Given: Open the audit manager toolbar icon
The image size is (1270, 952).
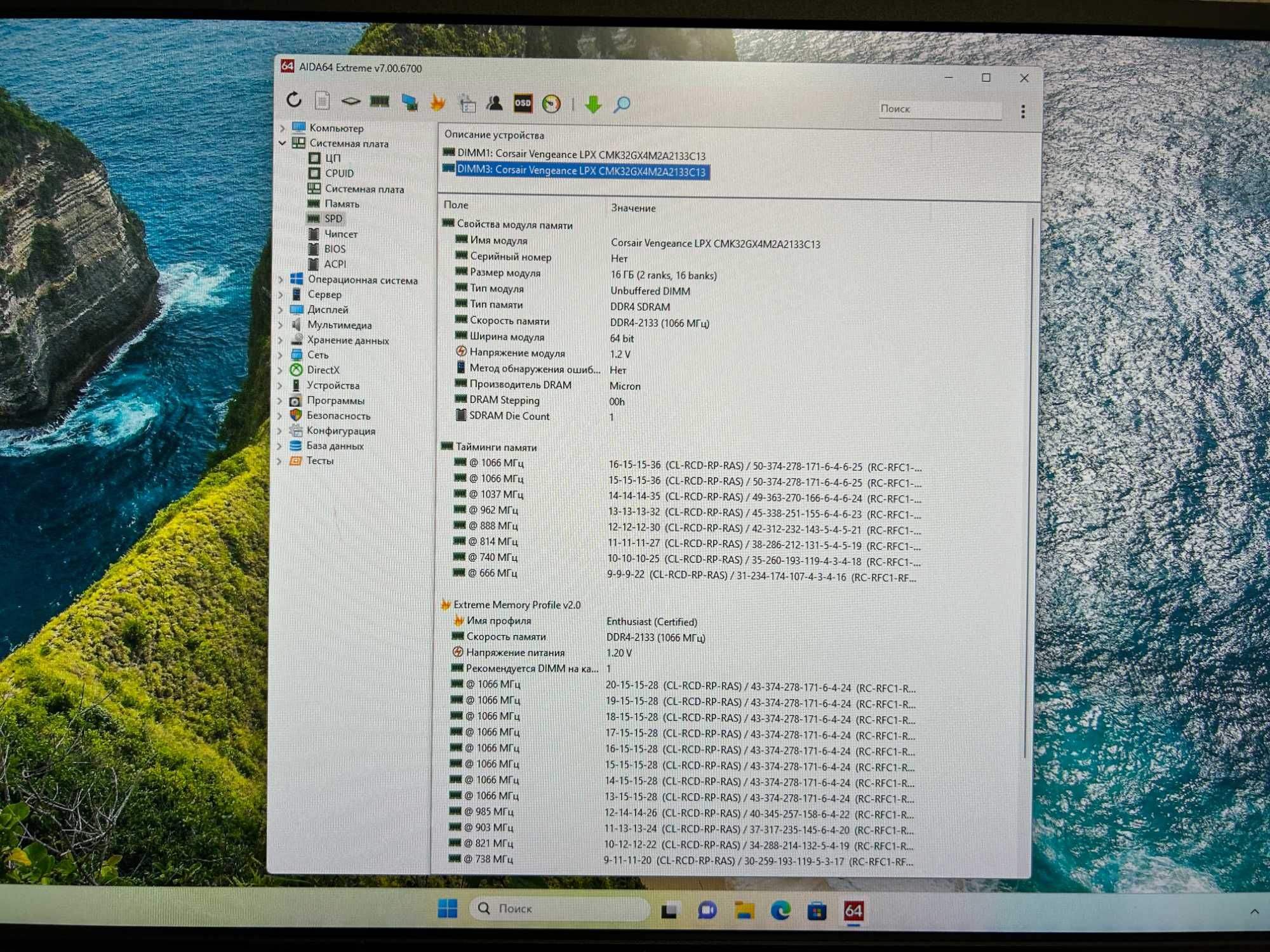Looking at the screenshot, I should click(467, 103).
